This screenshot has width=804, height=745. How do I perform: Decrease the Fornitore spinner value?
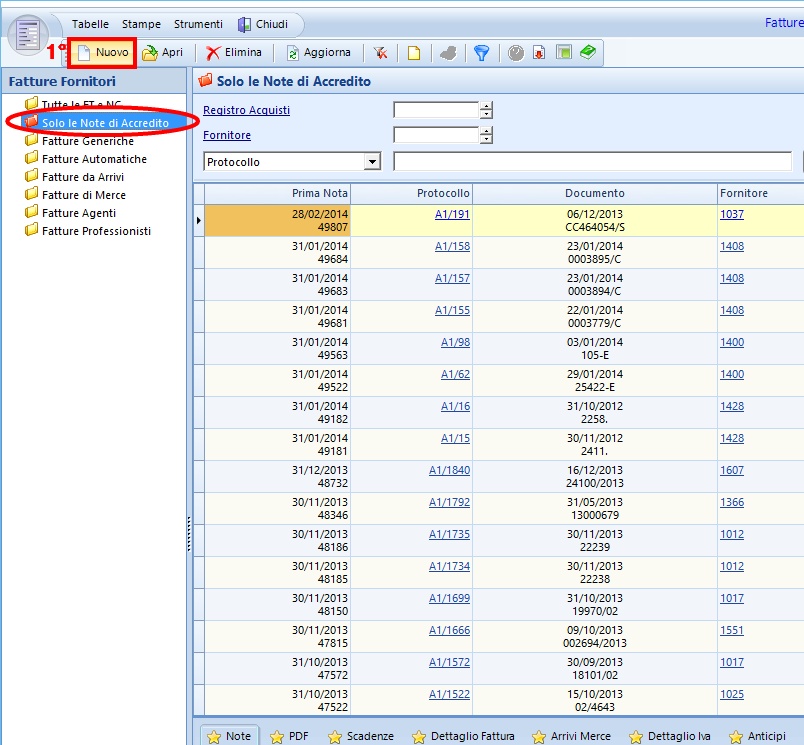(x=486, y=140)
